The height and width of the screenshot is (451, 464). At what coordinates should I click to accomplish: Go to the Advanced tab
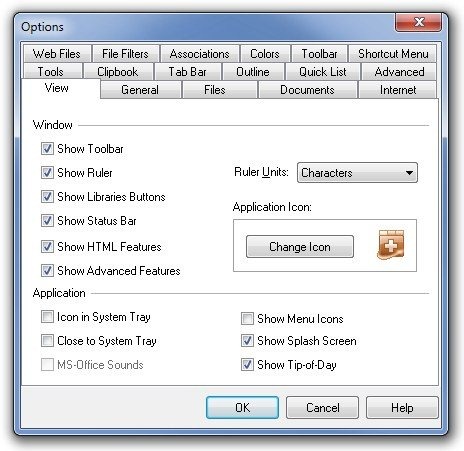click(399, 72)
